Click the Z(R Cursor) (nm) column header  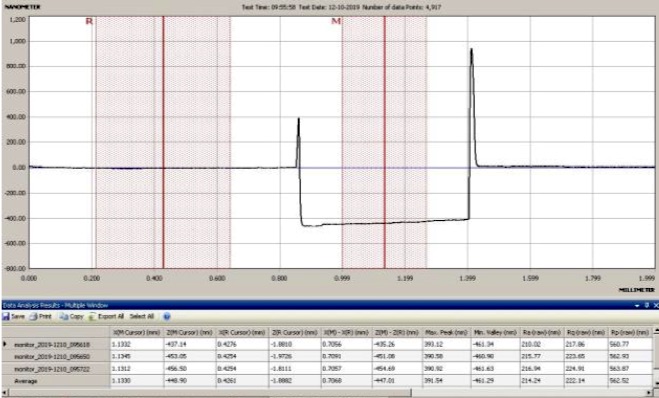coord(294,332)
